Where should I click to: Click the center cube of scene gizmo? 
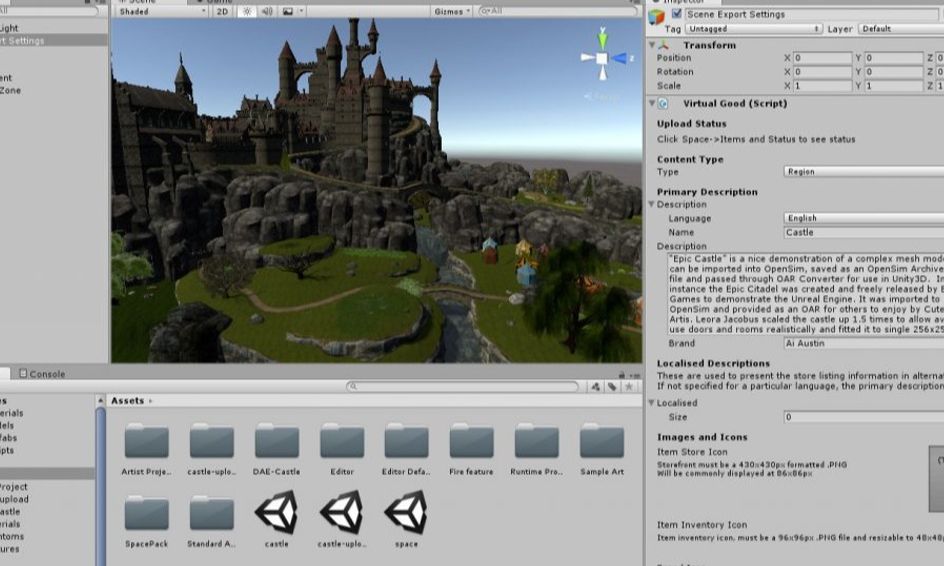click(602, 58)
